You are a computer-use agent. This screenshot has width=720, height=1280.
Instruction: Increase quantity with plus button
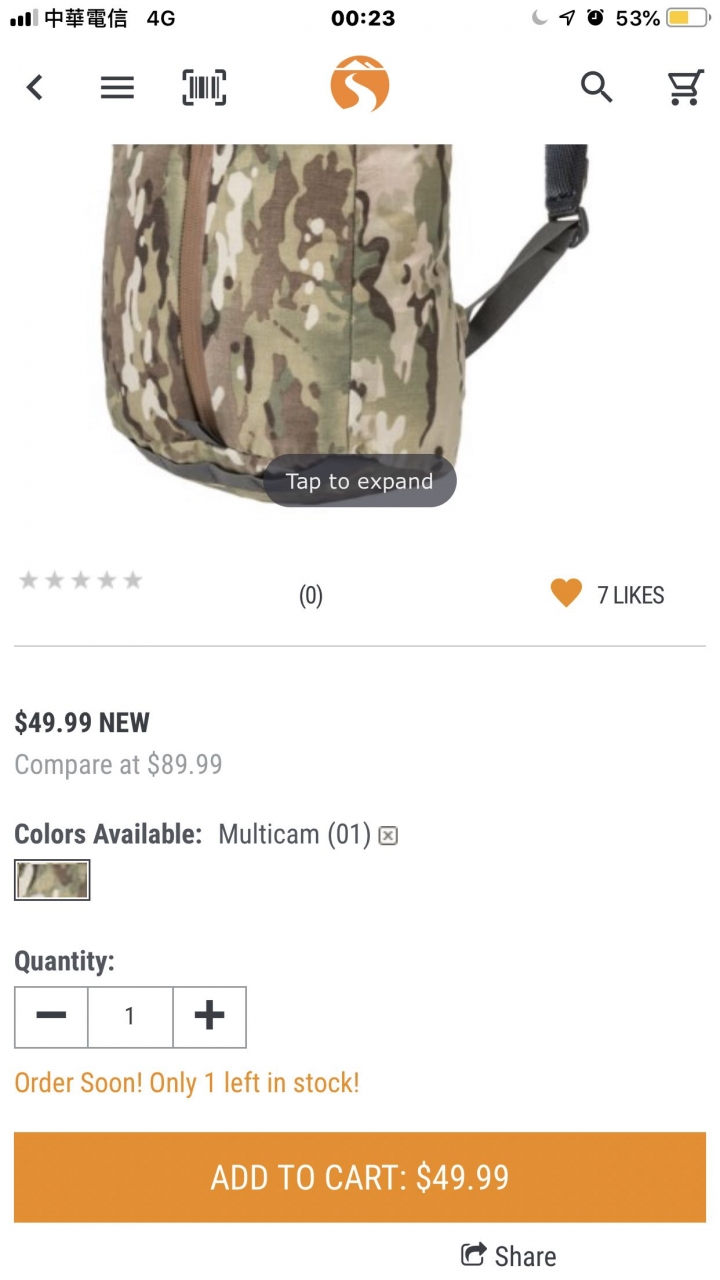pos(209,1016)
